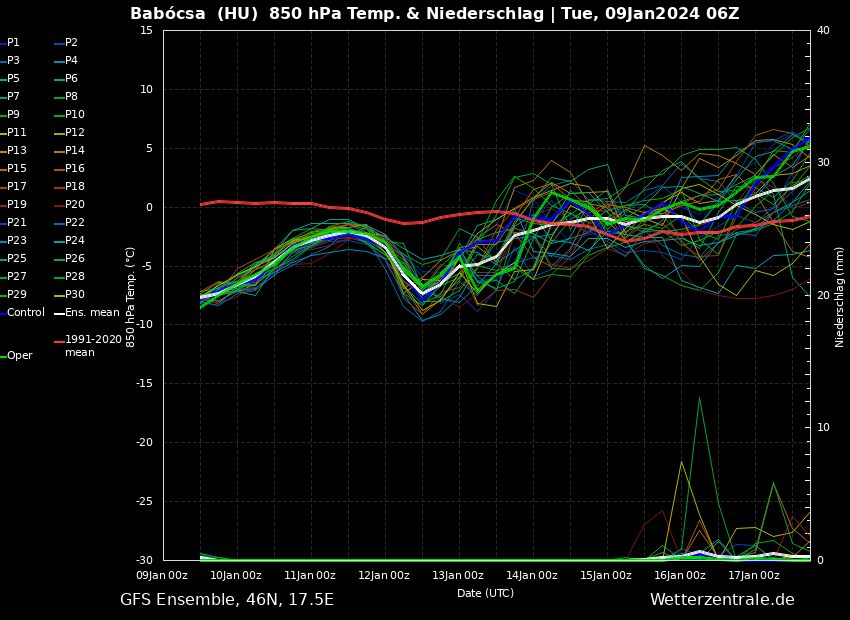Click the P19 legend entry
This screenshot has width=850, height=620.
tap(17, 205)
